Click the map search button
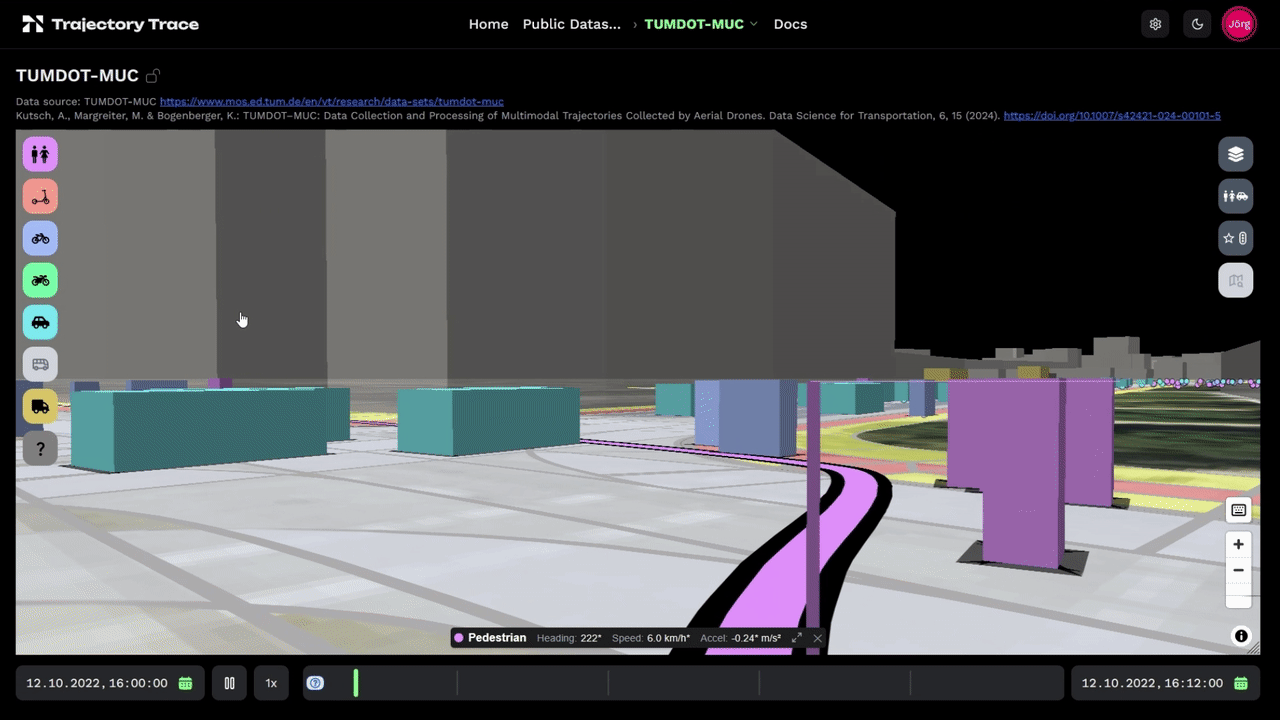 click(1236, 280)
